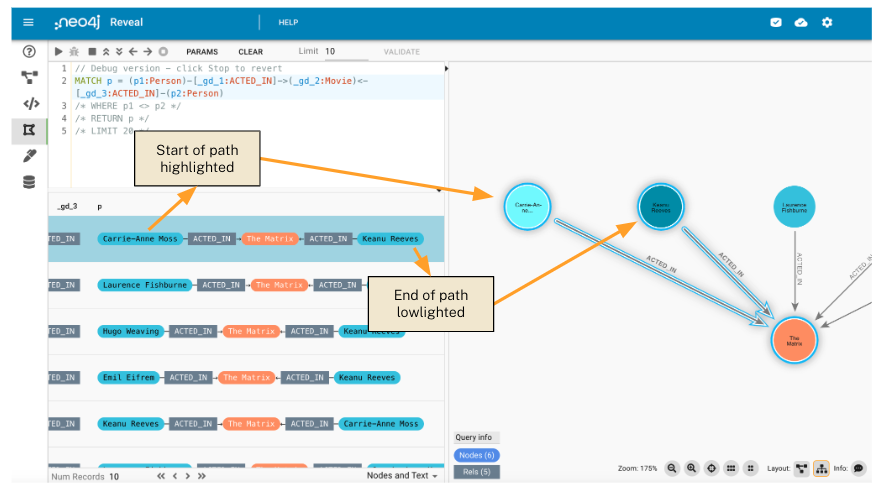This screenshot has height=493, width=885.
Task: Select the Laurence Fishburne graph node
Action: pyautogui.click(x=794, y=207)
